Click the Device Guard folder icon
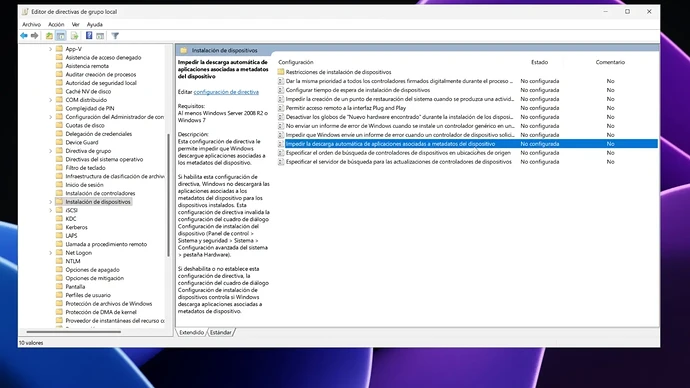The width and height of the screenshot is (690, 388). point(59,142)
